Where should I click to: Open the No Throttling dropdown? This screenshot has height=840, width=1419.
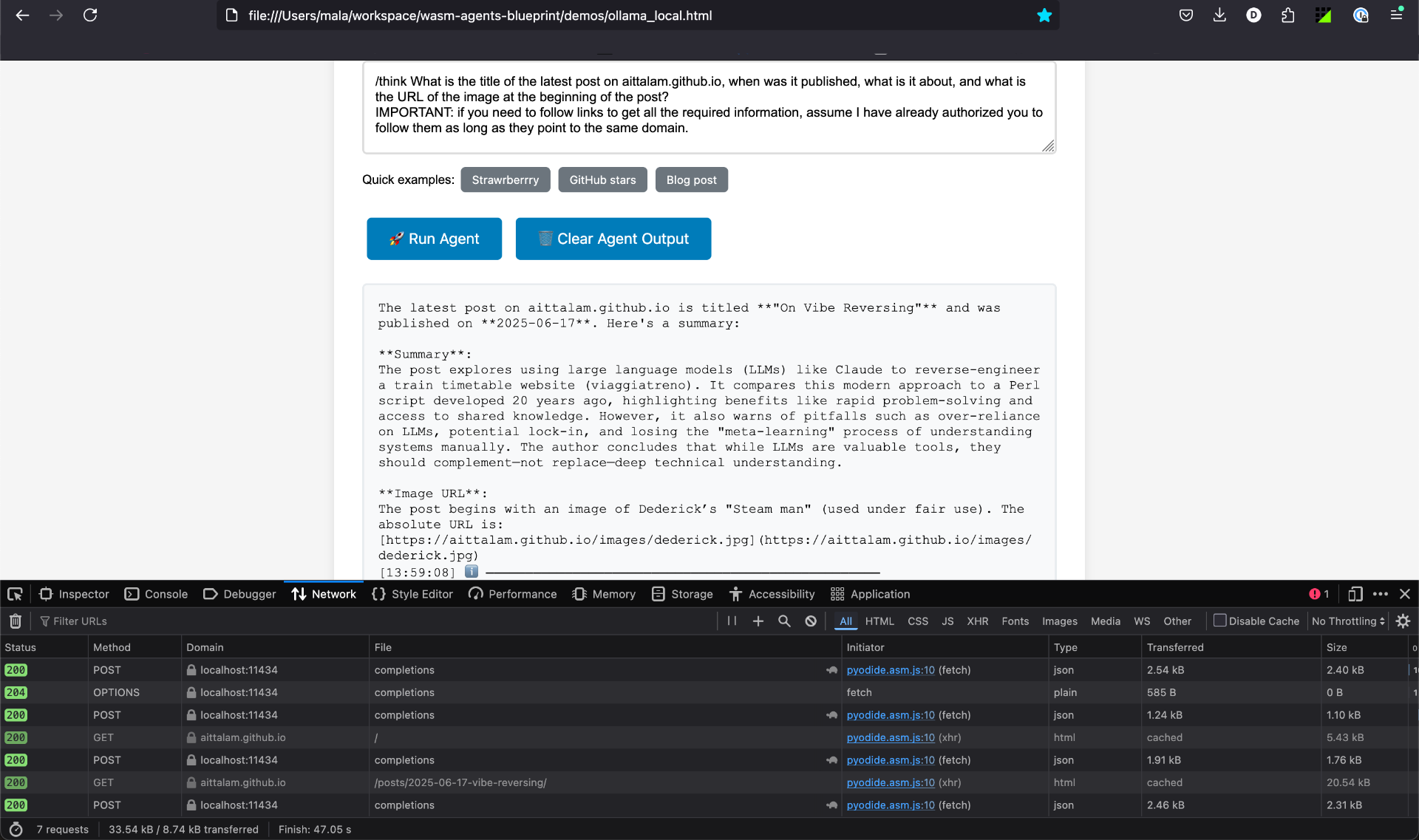click(1348, 621)
